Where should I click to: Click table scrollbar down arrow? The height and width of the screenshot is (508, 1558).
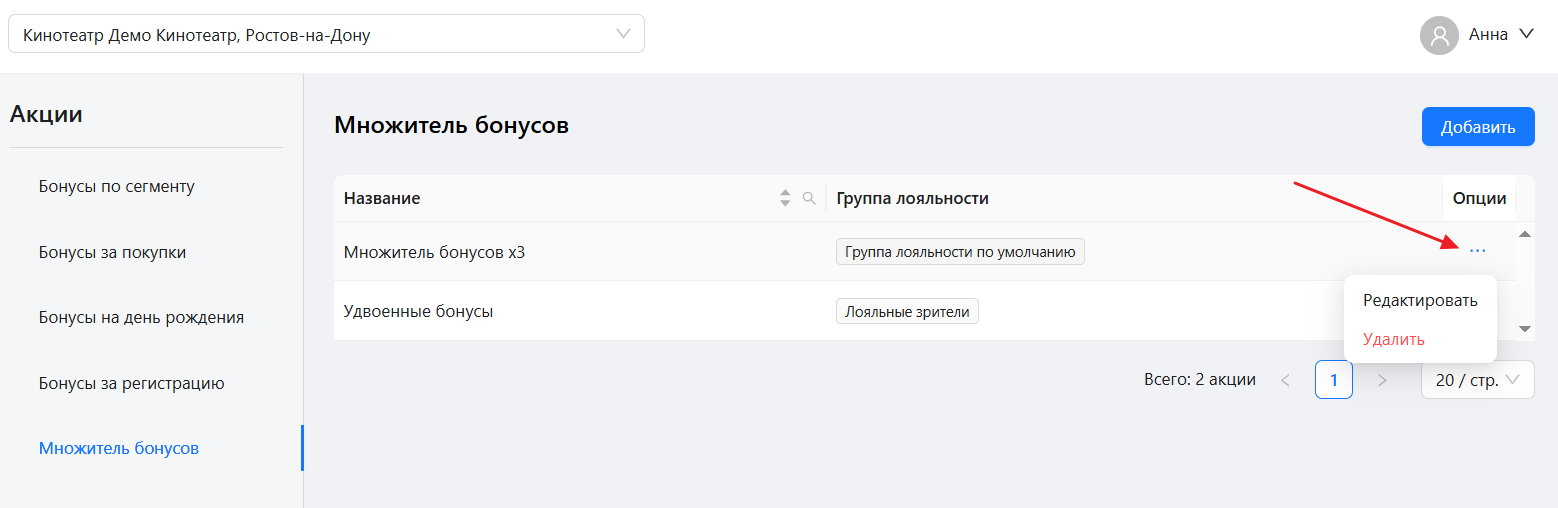click(x=1525, y=328)
